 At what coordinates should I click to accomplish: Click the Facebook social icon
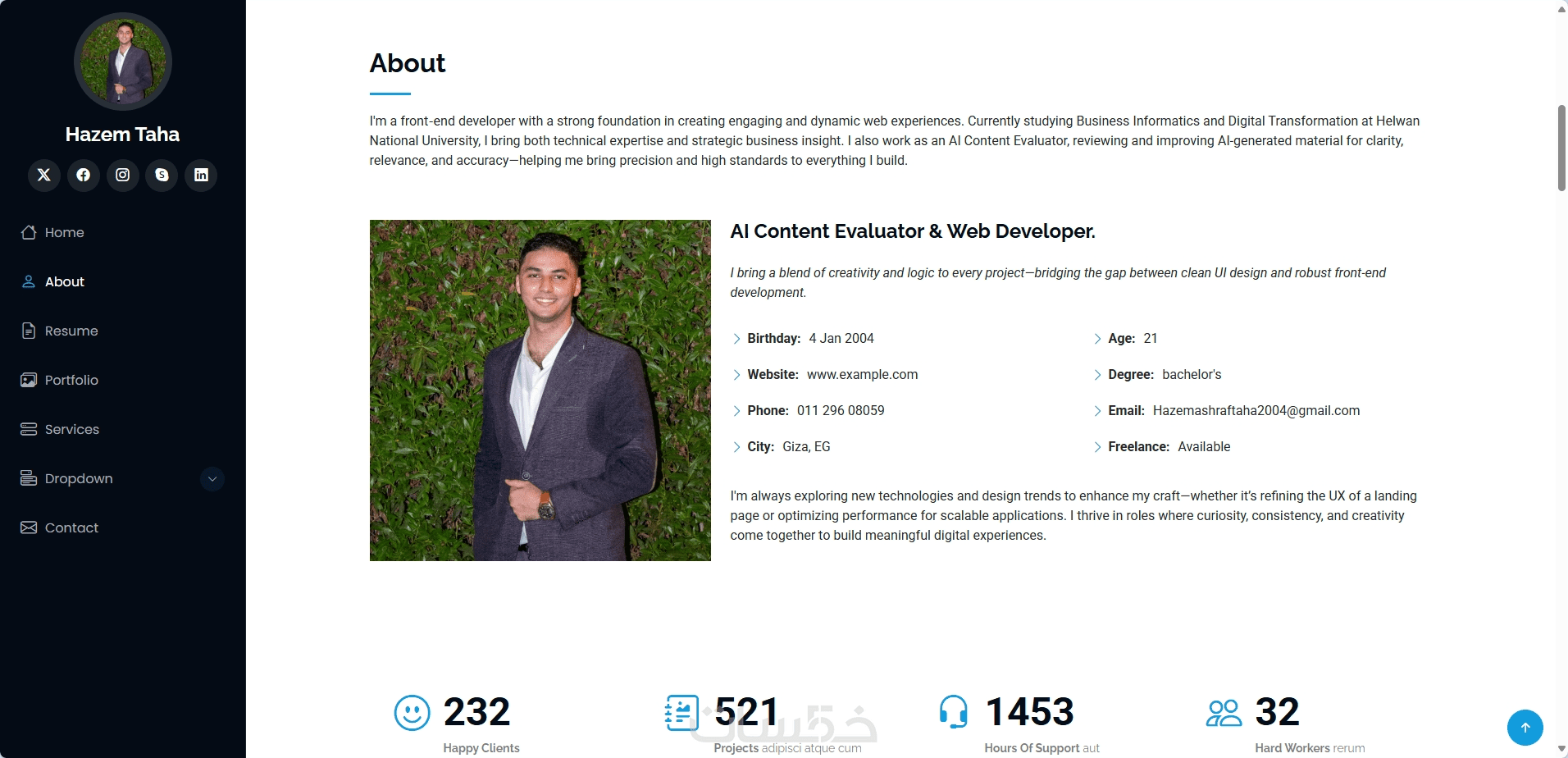[x=84, y=175]
